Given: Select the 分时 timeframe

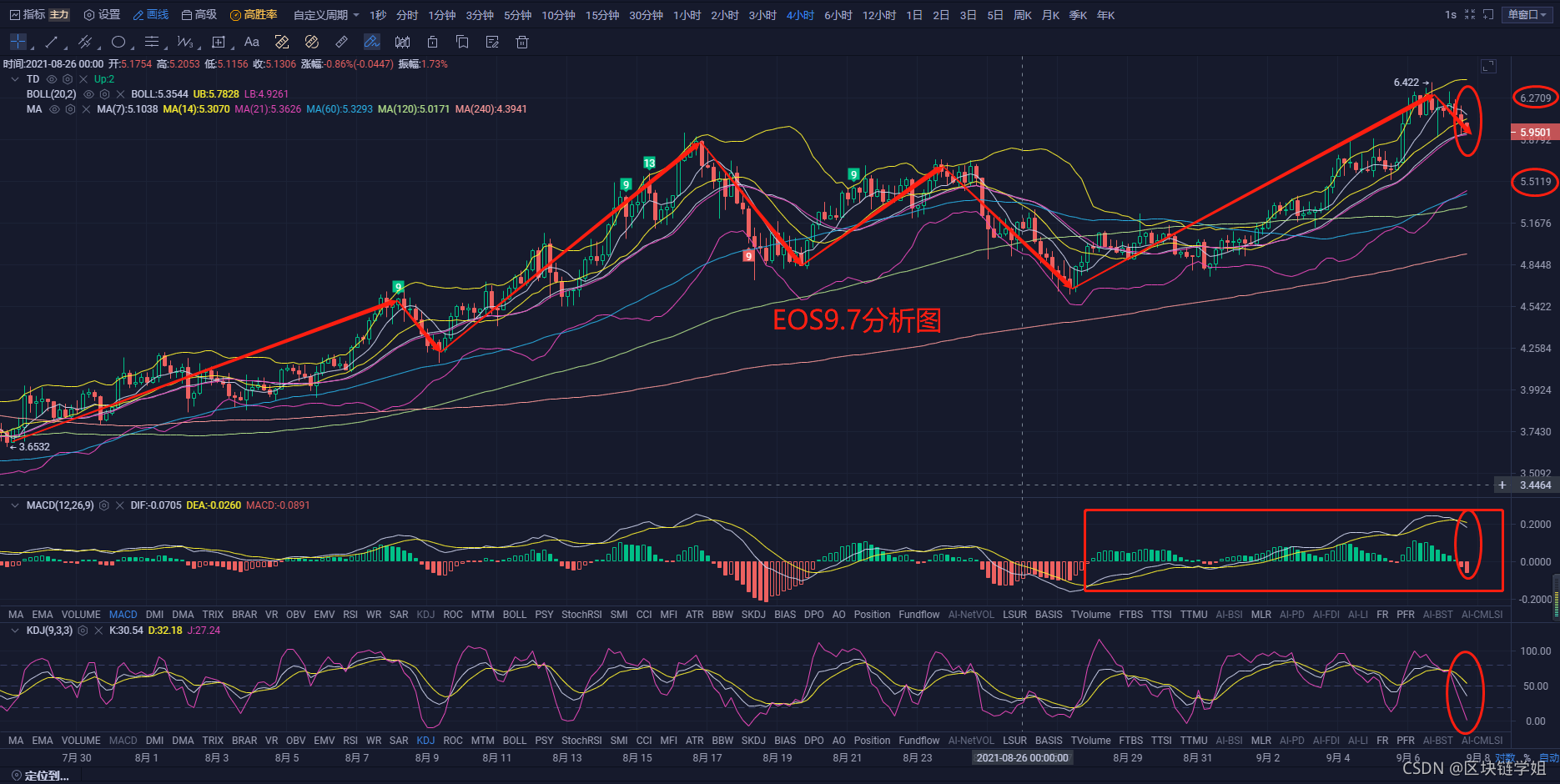Looking at the screenshot, I should click(407, 15).
